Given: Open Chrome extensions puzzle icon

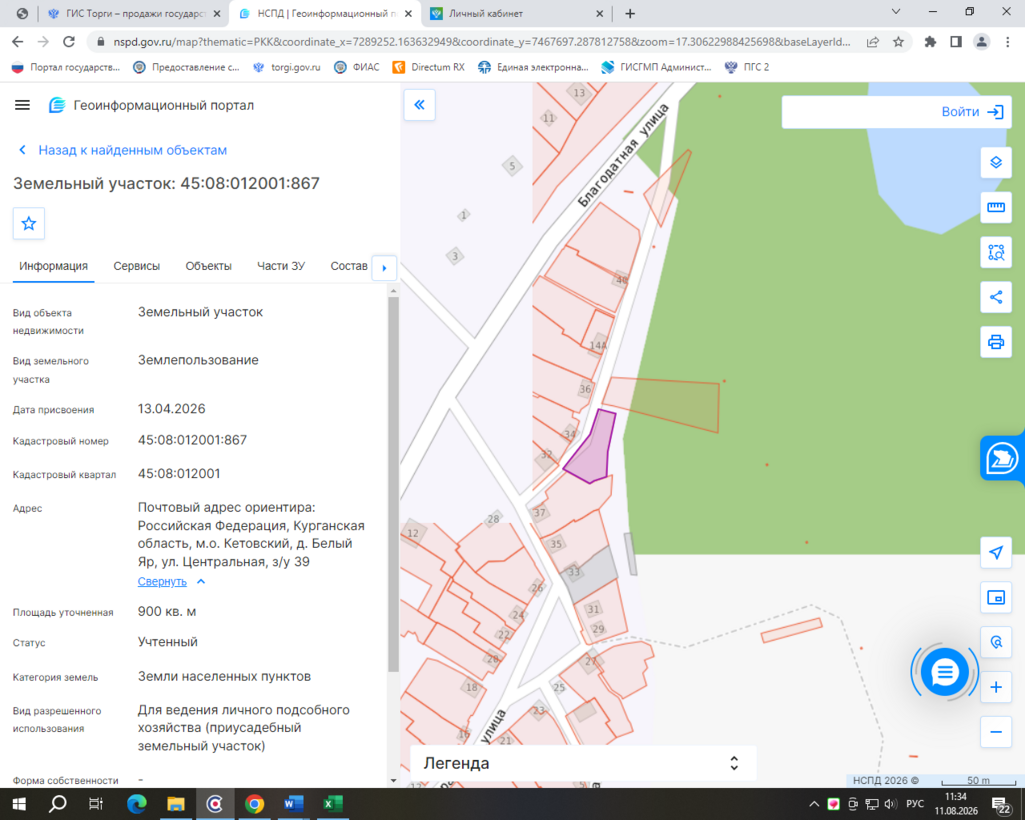Looking at the screenshot, I should tap(930, 42).
